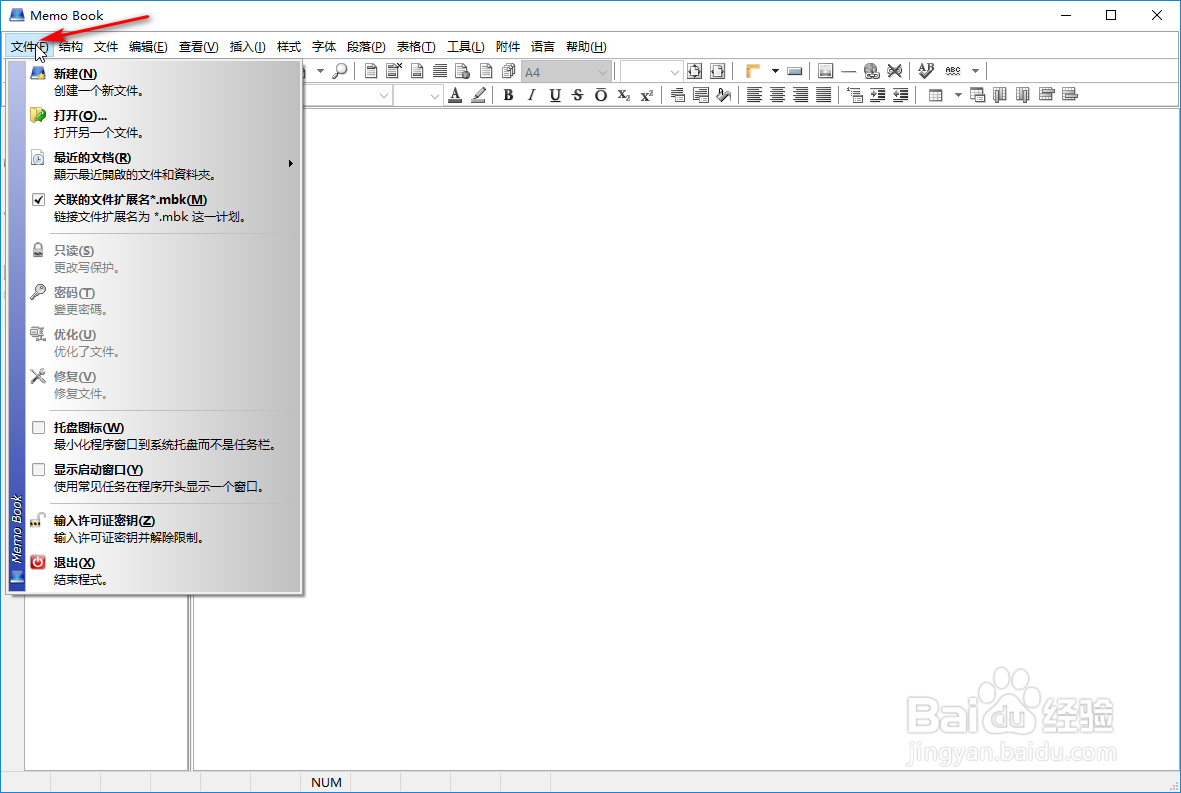The height and width of the screenshot is (793, 1181).
Task: Click the numbered list settings icon
Action: [x=855, y=95]
